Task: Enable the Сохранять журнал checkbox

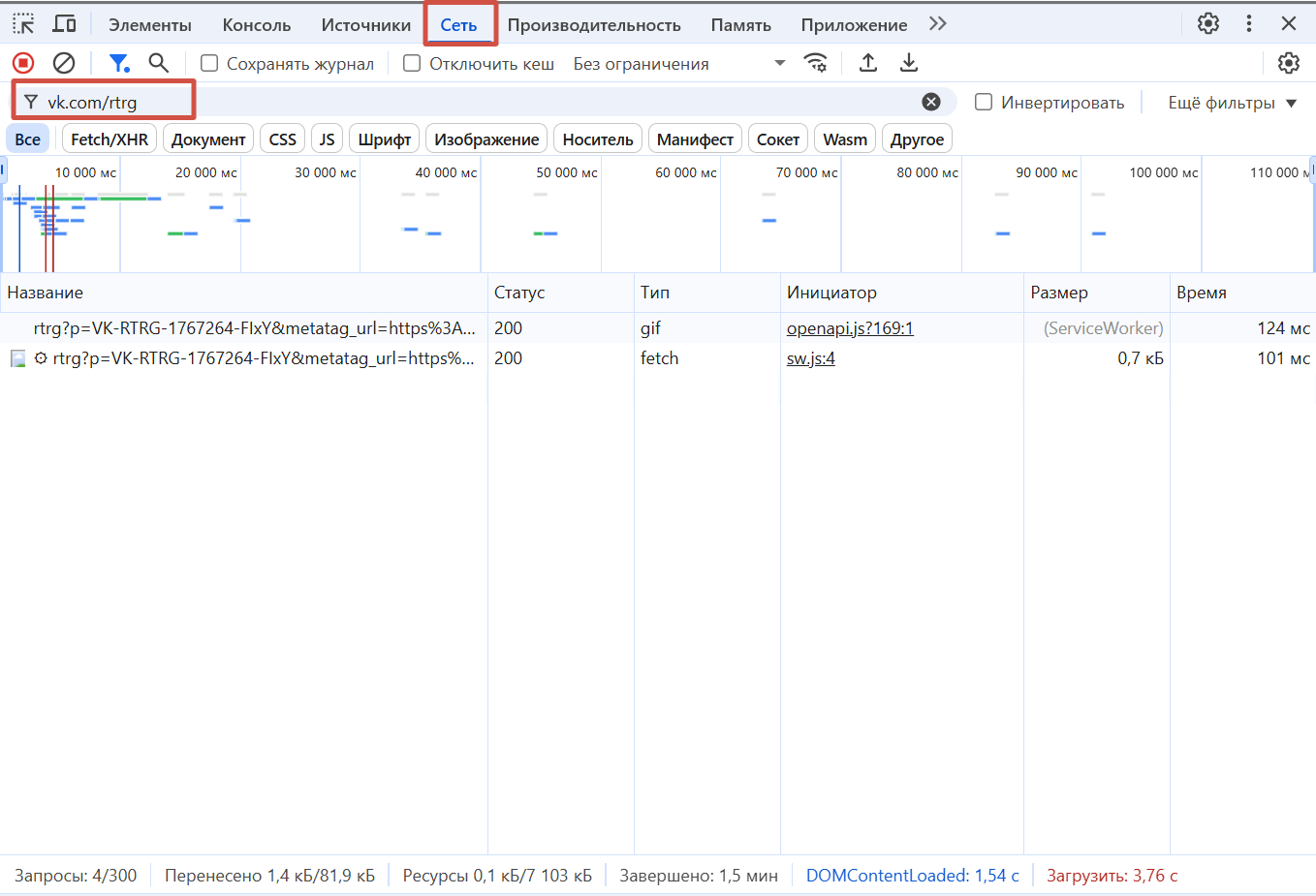Action: pos(209,64)
